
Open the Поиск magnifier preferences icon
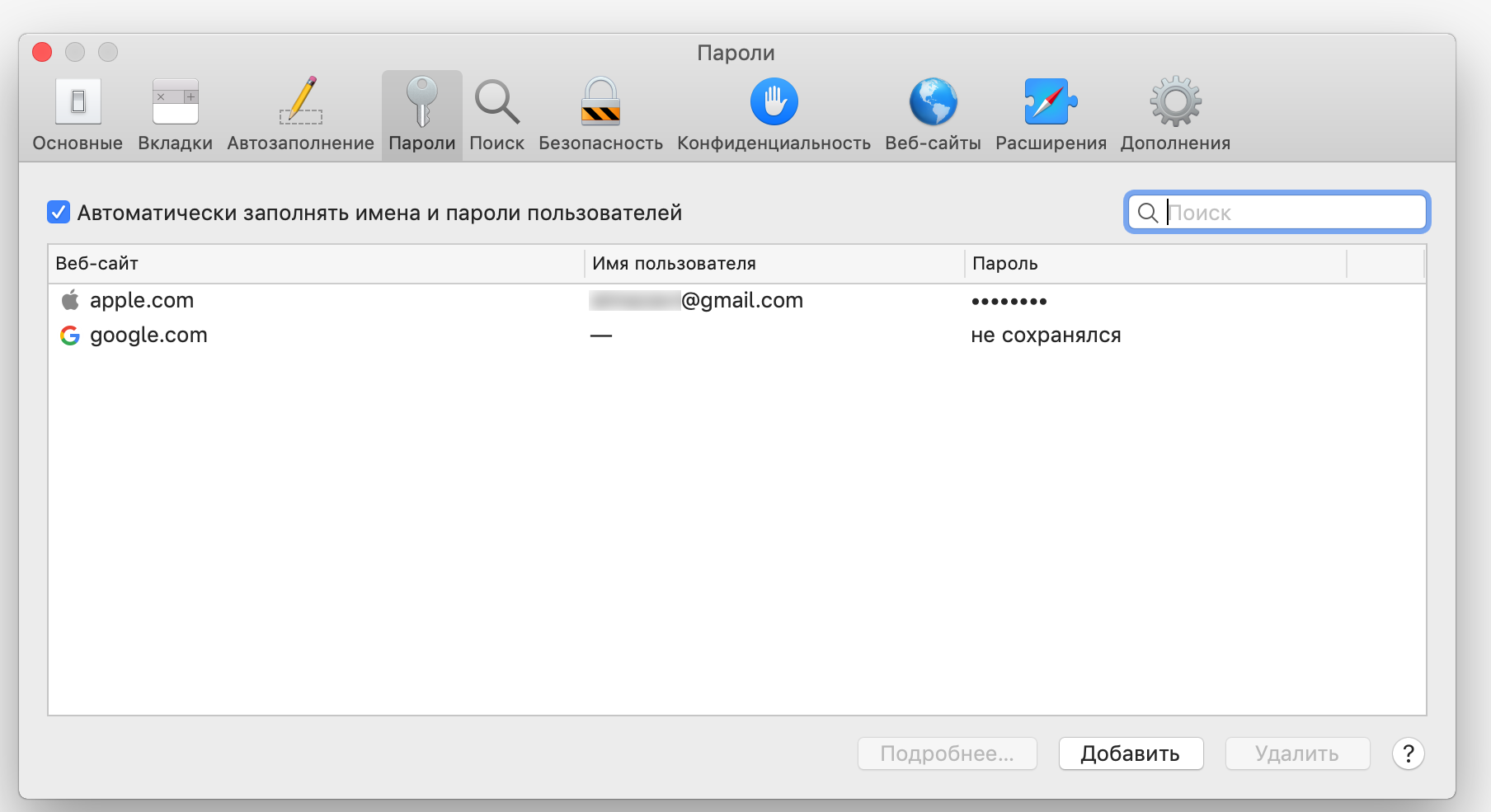(x=496, y=102)
